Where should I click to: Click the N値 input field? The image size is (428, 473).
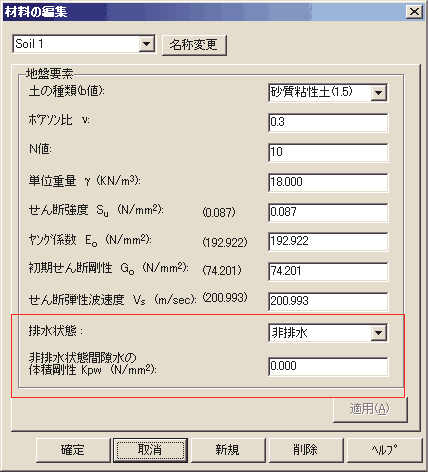(x=328, y=153)
